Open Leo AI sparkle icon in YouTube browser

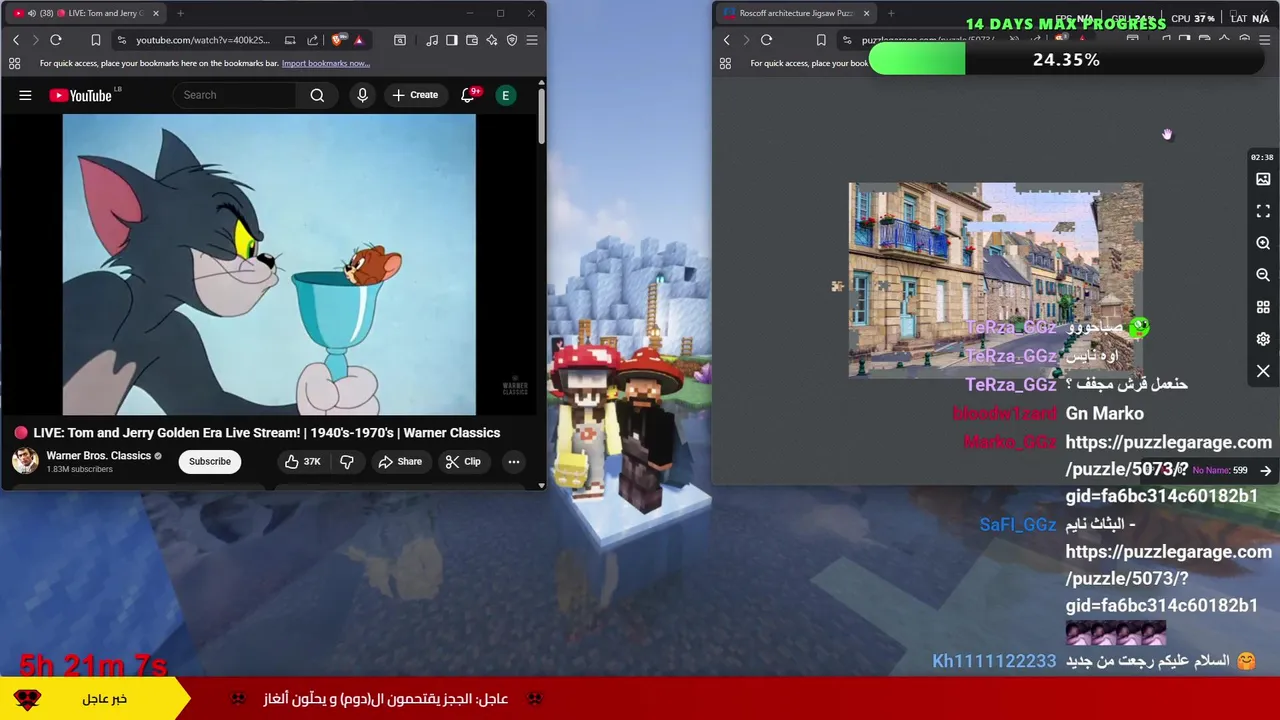coord(492,40)
